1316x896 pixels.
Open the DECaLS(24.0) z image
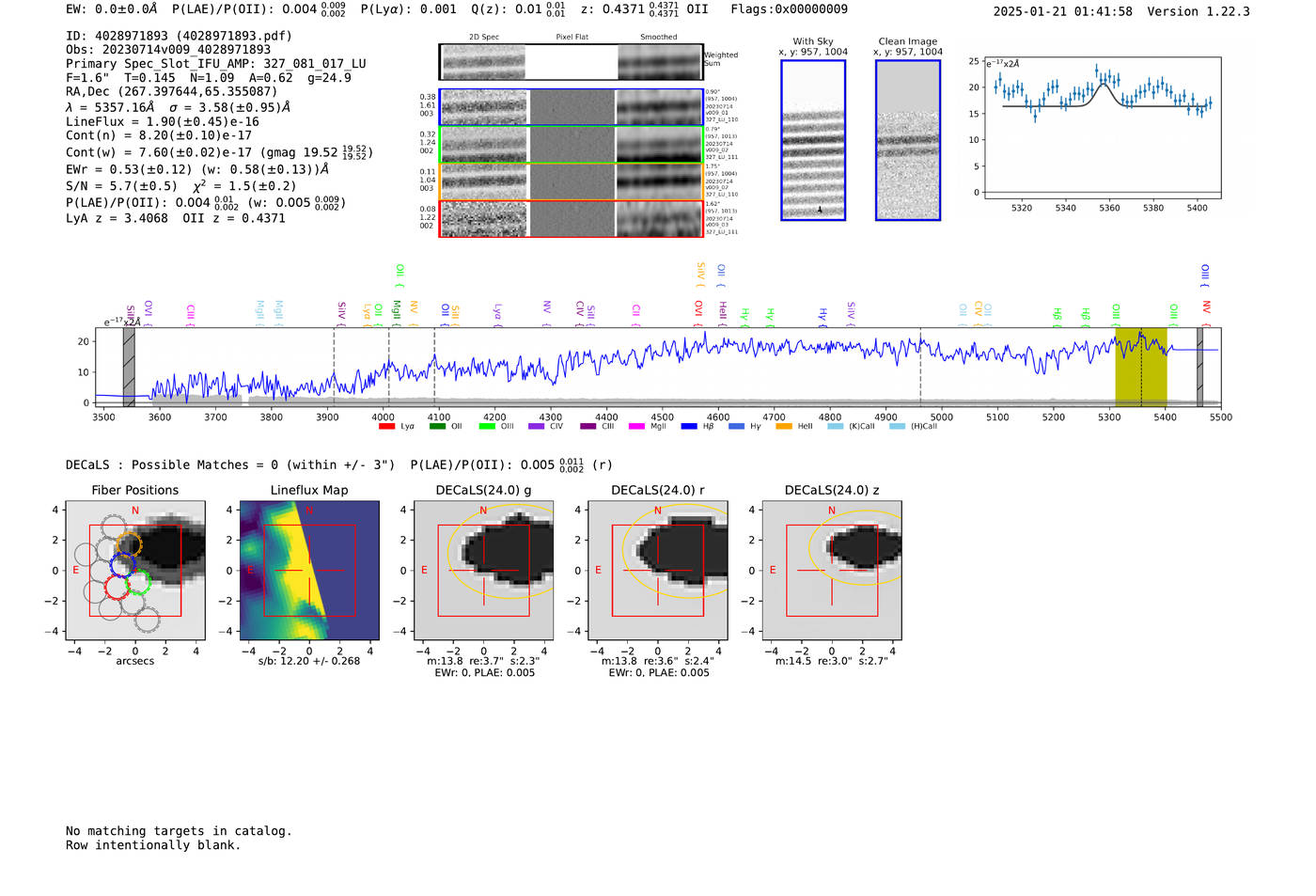coord(832,570)
